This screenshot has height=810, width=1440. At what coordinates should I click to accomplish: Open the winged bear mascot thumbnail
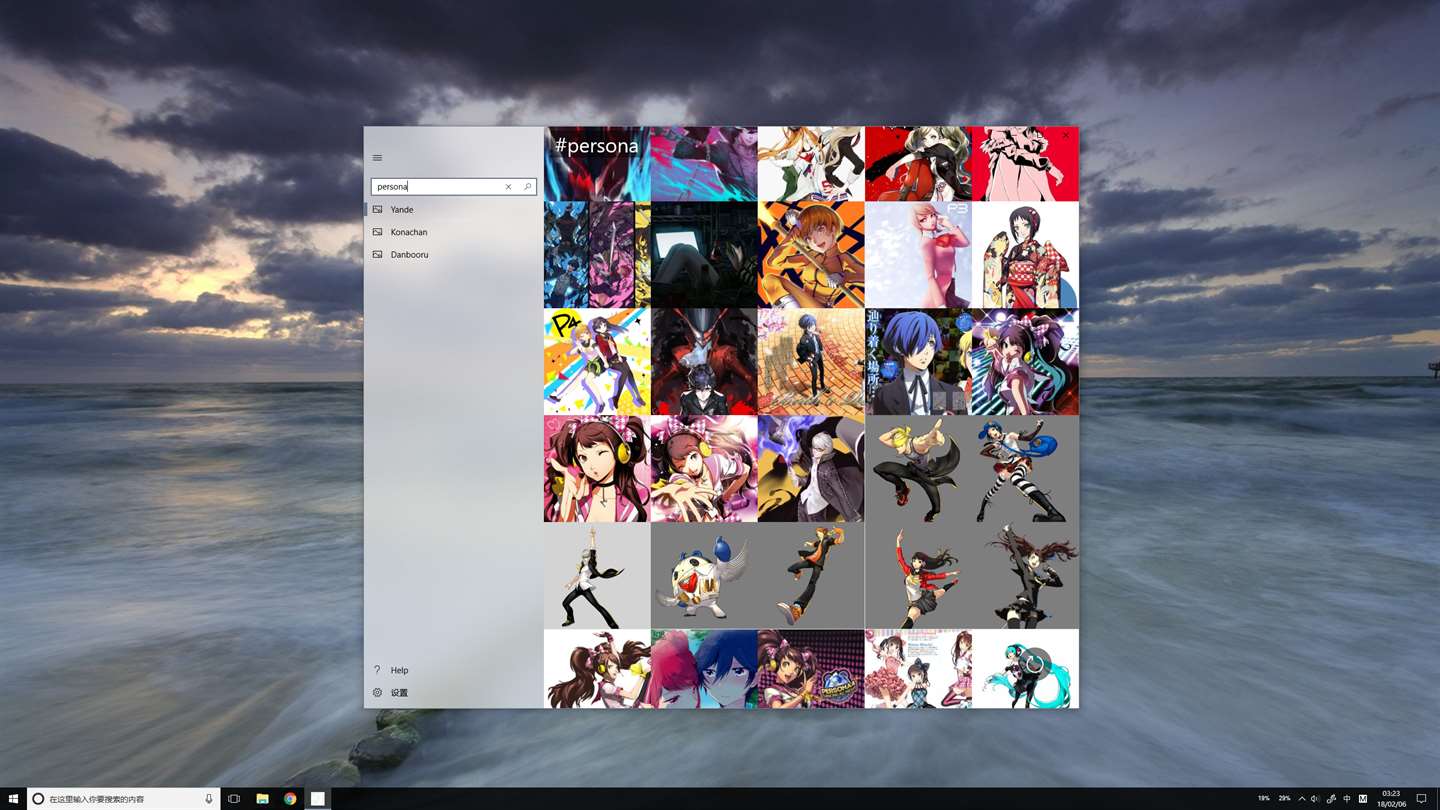coord(704,575)
